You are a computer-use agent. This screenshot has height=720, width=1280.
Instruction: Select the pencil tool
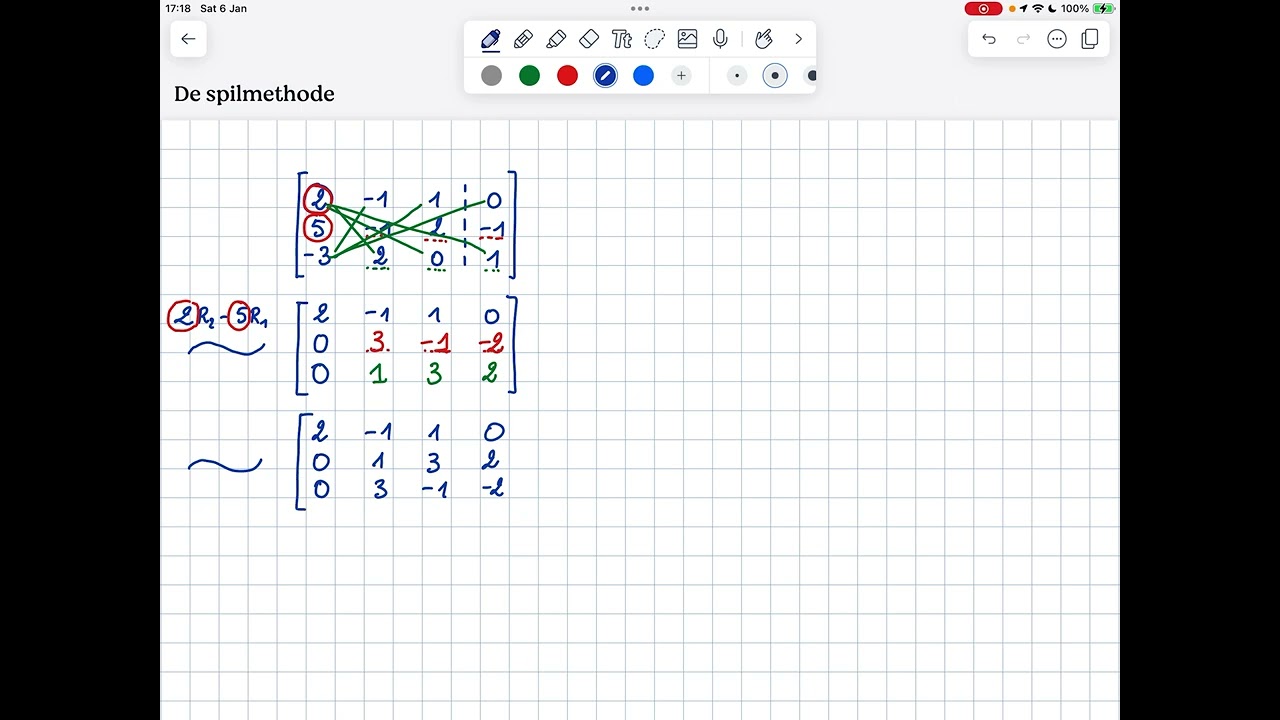[523, 39]
